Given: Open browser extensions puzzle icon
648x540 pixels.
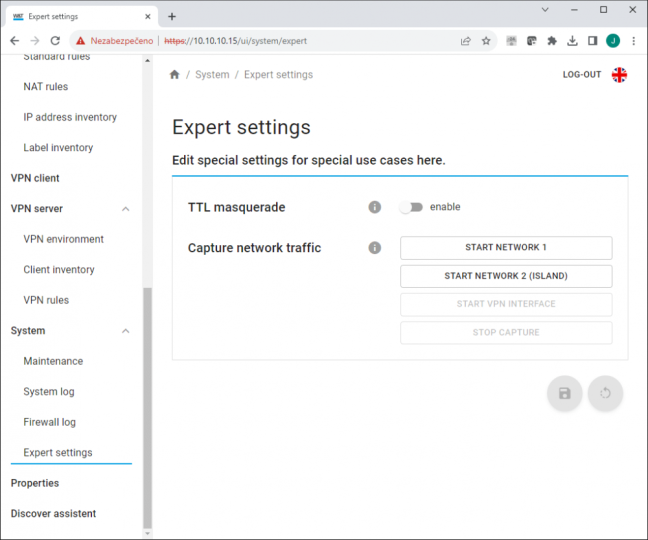Looking at the screenshot, I should point(552,40).
